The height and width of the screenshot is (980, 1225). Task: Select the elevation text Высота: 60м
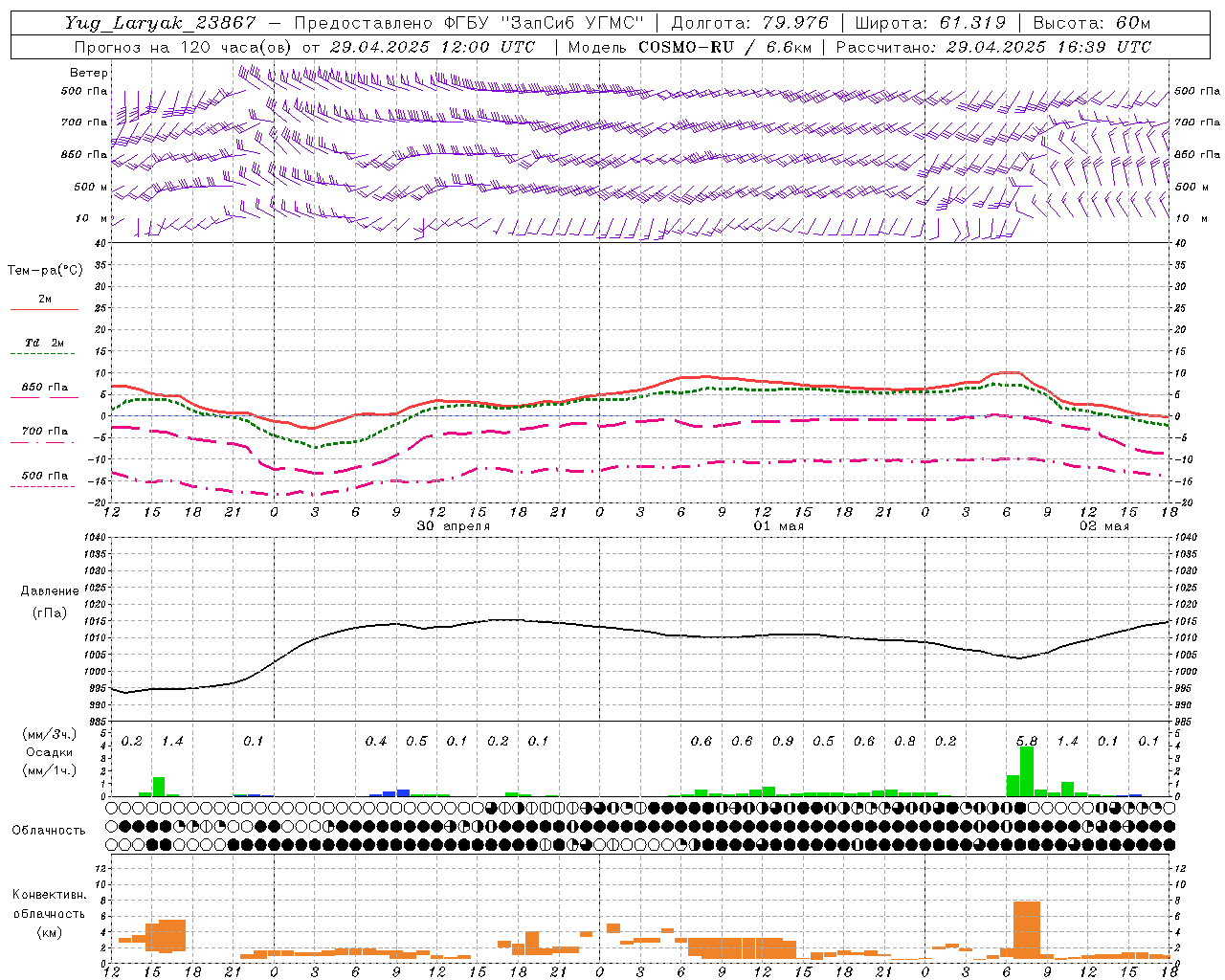click(1092, 23)
